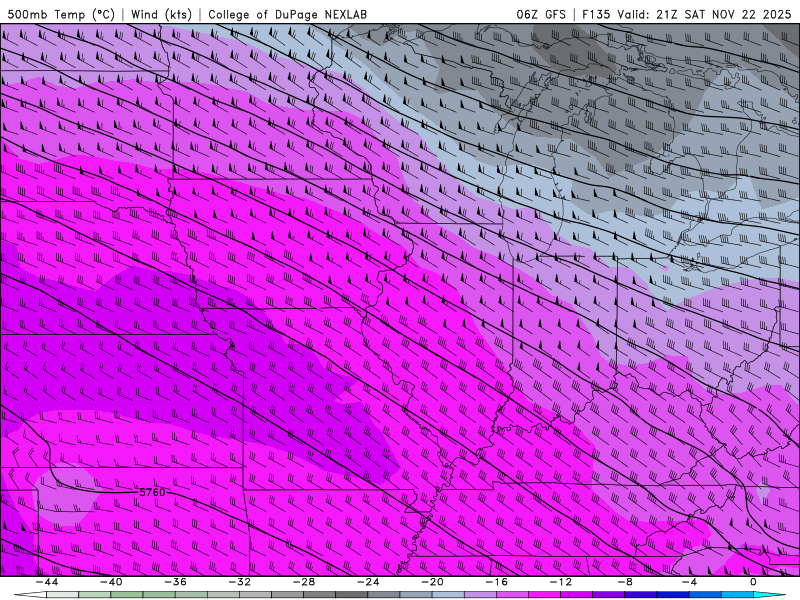The height and width of the screenshot is (600, 800).
Task: Click the "F135 Valid: 21Z SAT NOV 22 2025" text
Action: [x=687, y=14]
